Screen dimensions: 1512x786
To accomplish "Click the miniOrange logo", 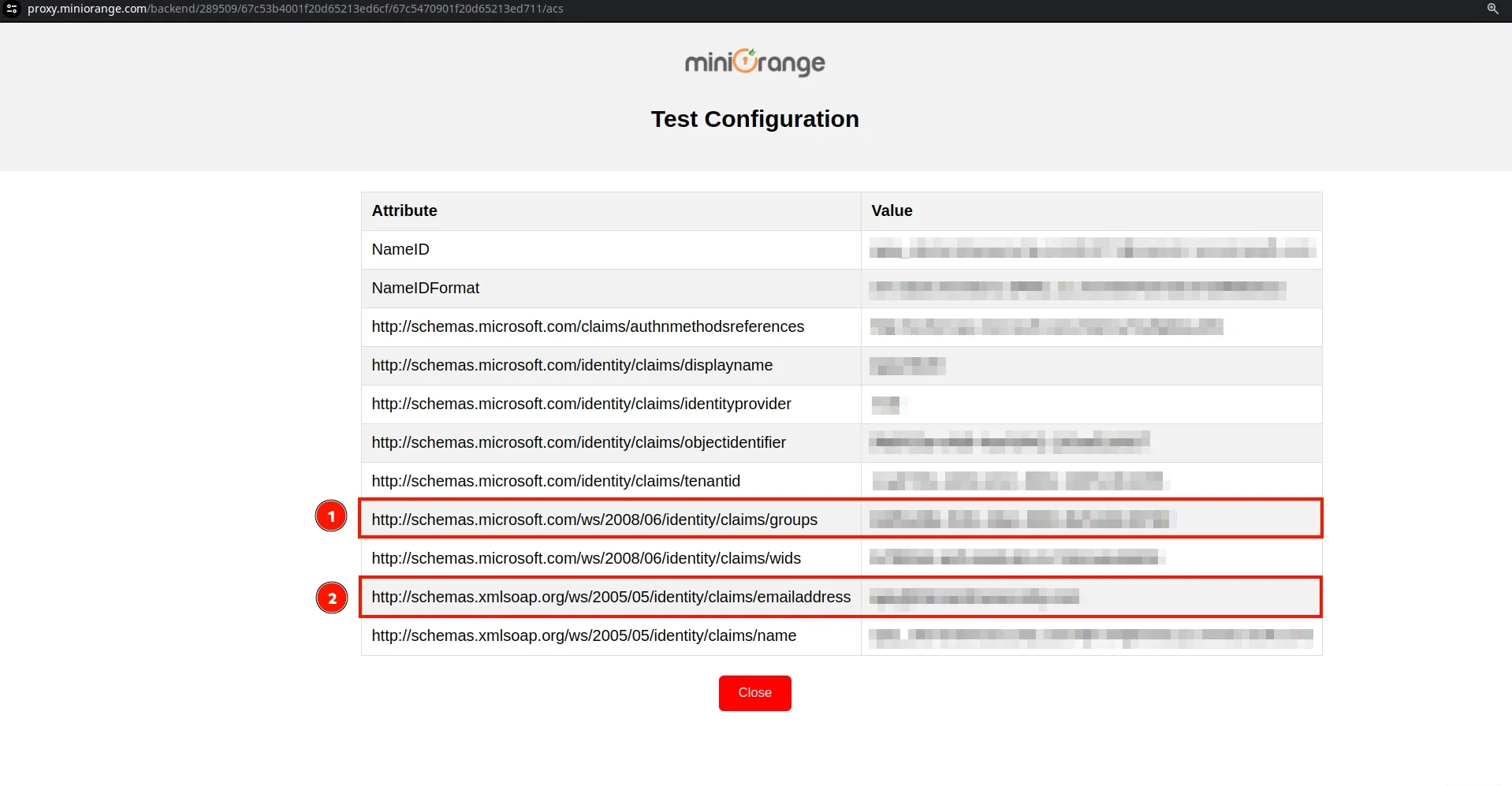I will pos(754,62).
